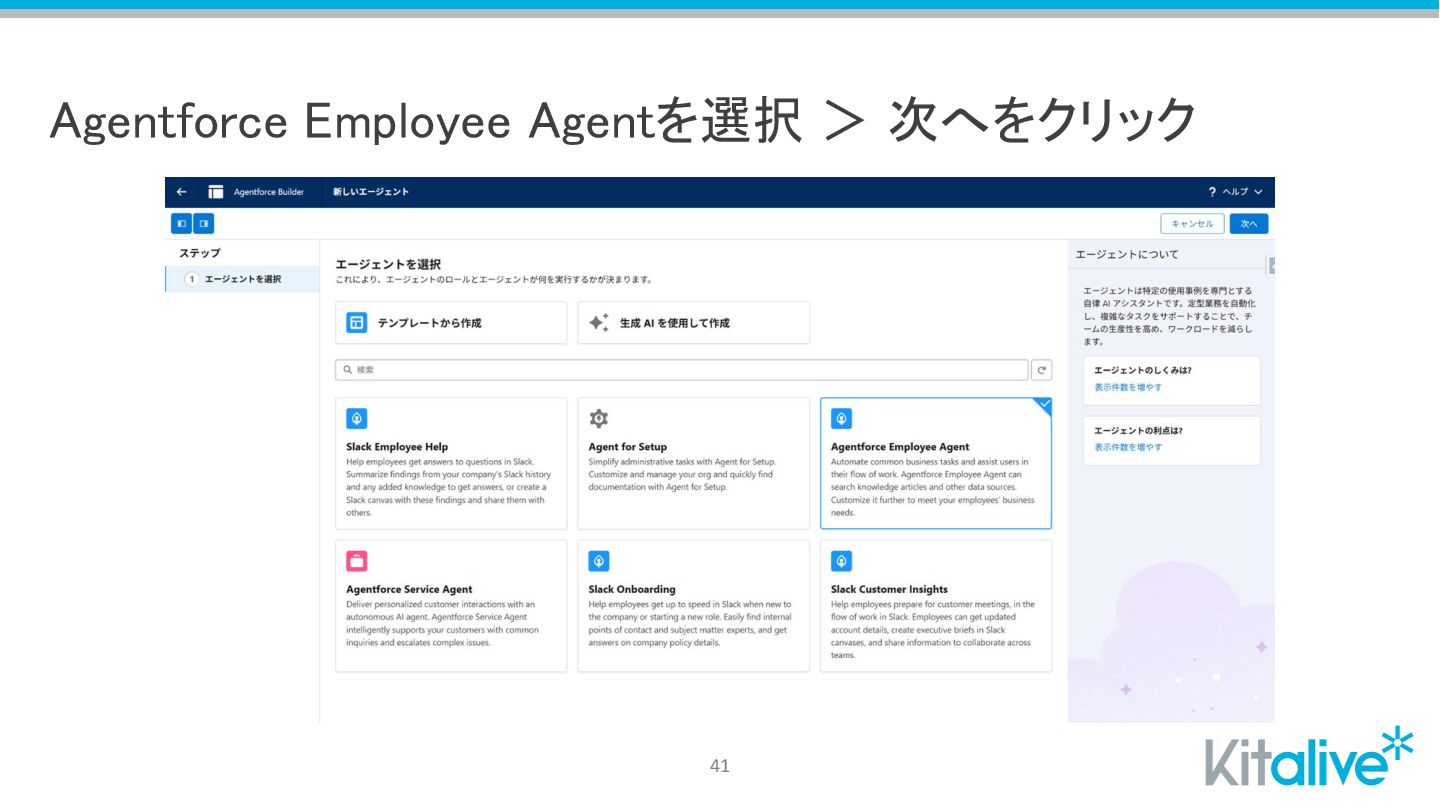
Task: Select the Agent for Setup card
Action: (x=693, y=463)
